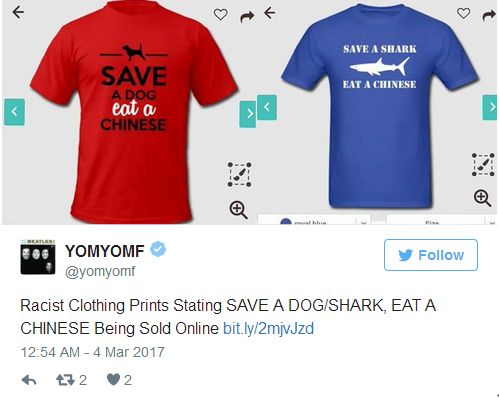Reply to the tweet
Screen dimensions: 499x409
(29, 380)
